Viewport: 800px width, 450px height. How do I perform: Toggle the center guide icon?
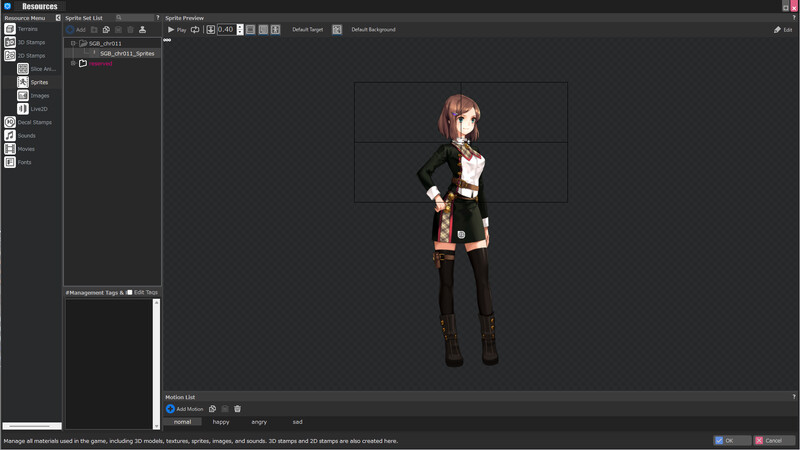tap(276, 30)
